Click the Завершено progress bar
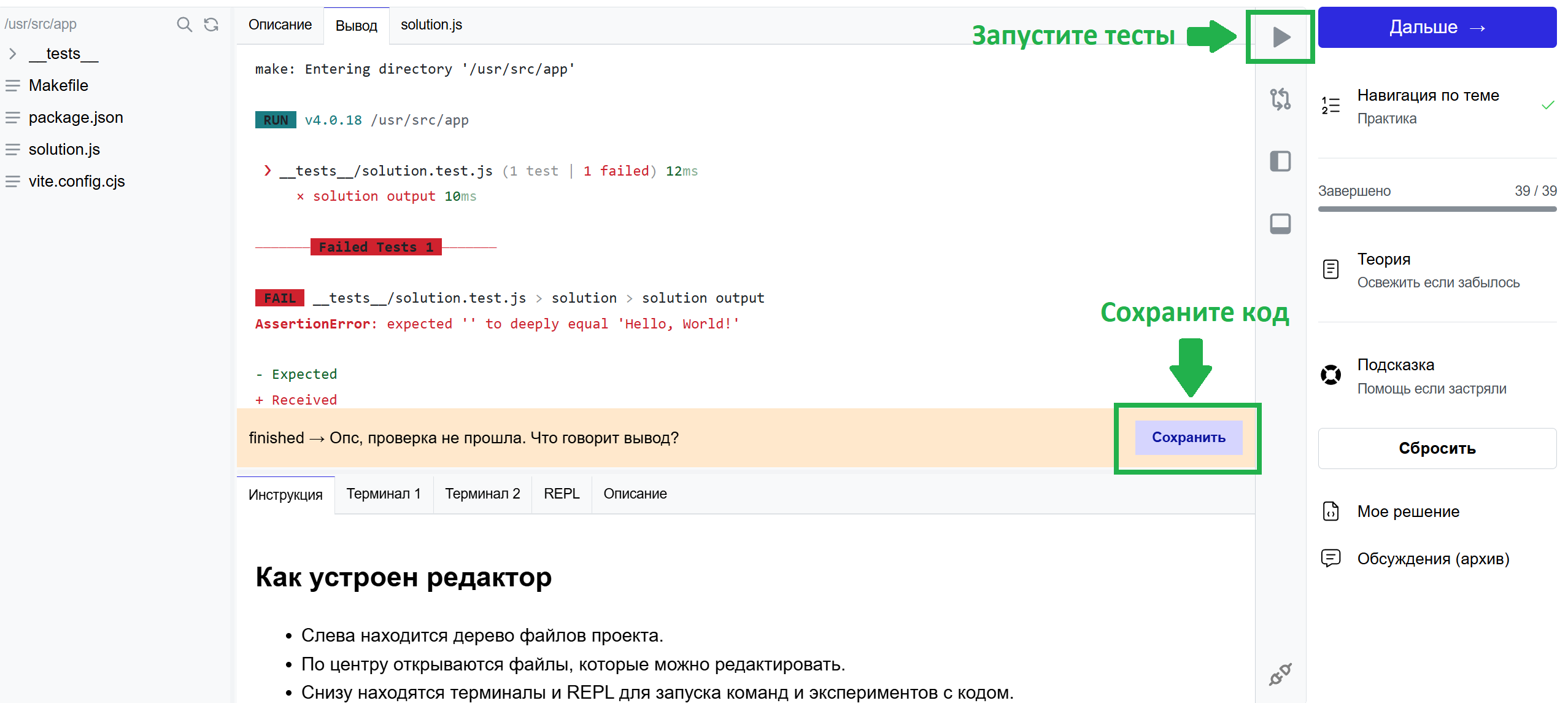 click(x=1437, y=209)
